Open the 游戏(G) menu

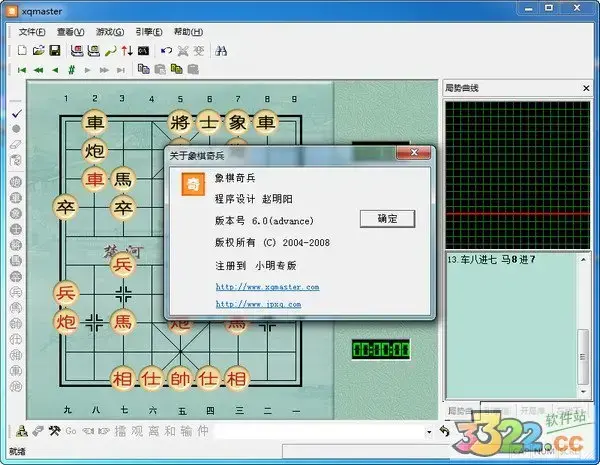tap(110, 32)
